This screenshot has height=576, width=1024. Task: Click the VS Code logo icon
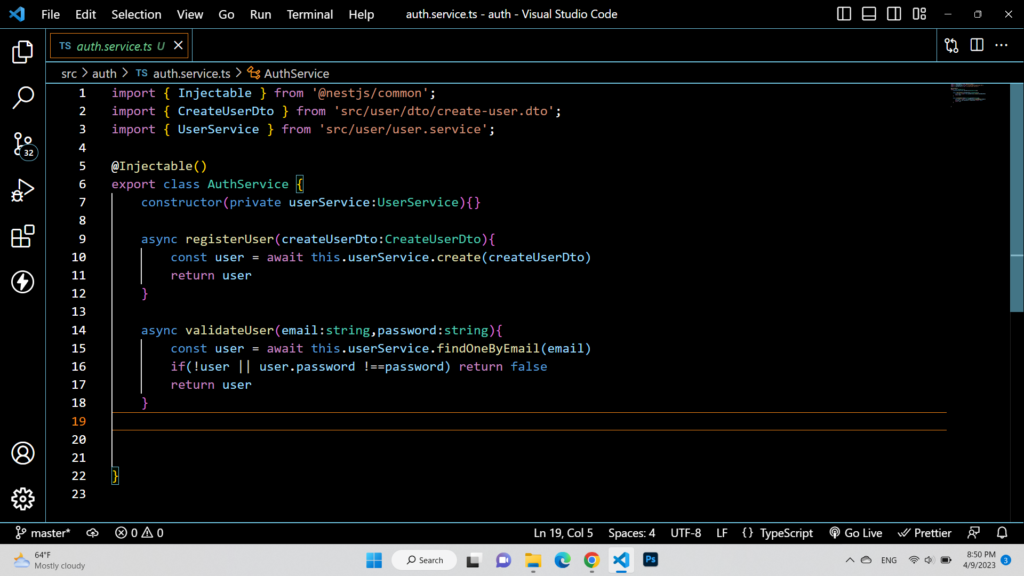(17, 14)
